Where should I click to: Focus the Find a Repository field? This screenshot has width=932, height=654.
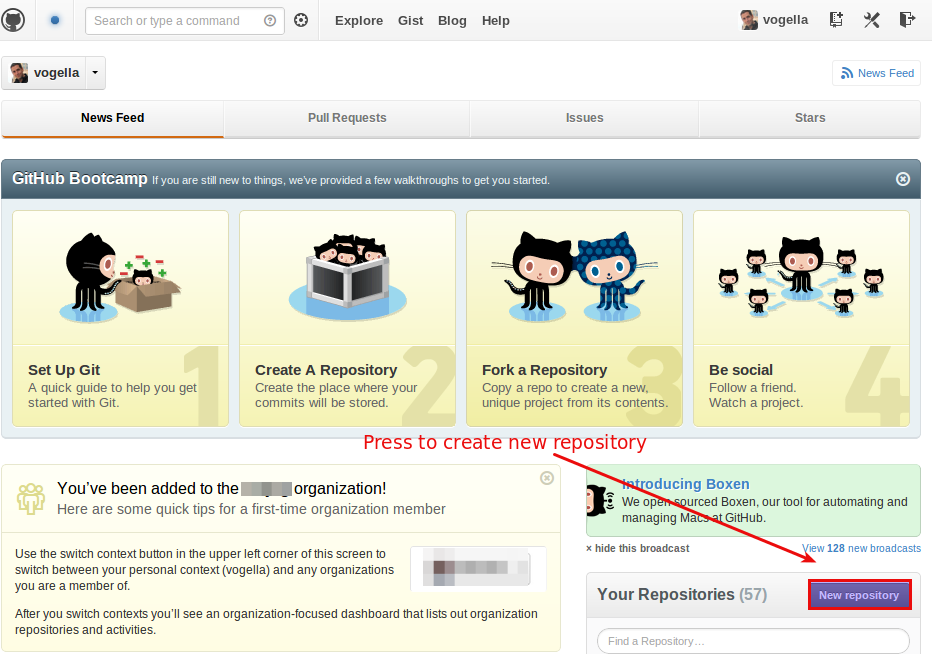click(753, 641)
